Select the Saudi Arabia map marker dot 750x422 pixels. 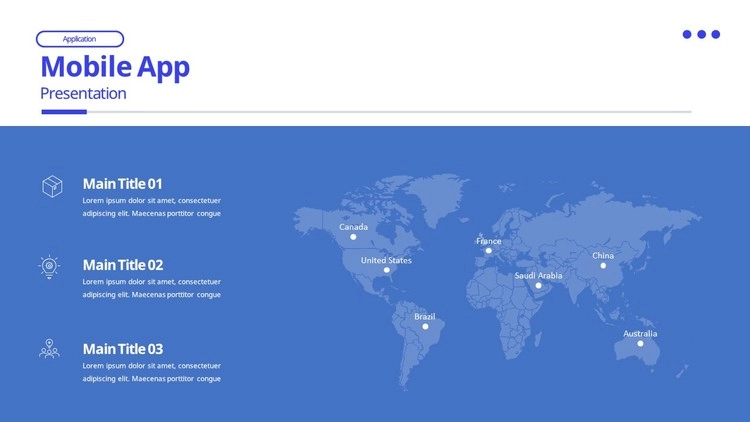pyautogui.click(x=538, y=285)
